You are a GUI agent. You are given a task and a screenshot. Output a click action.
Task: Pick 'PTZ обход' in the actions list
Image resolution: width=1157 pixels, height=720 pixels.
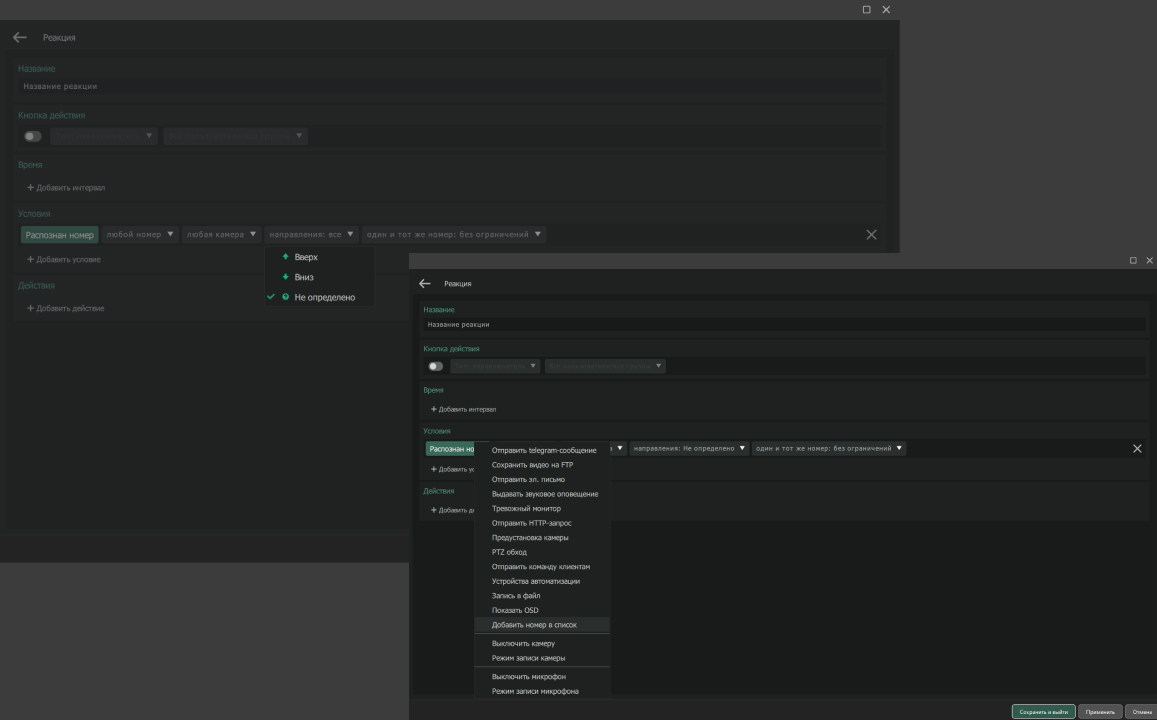509,552
